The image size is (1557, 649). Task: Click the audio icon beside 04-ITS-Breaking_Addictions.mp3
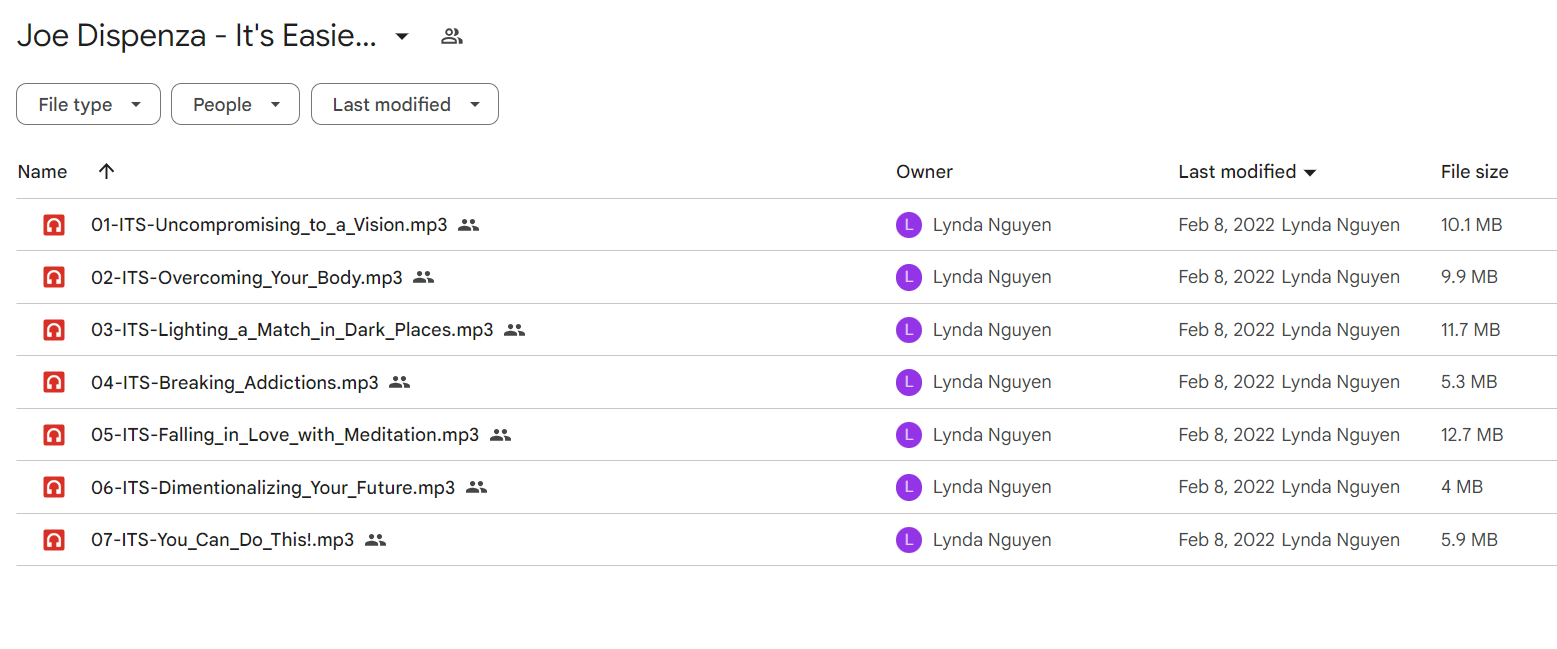point(54,382)
